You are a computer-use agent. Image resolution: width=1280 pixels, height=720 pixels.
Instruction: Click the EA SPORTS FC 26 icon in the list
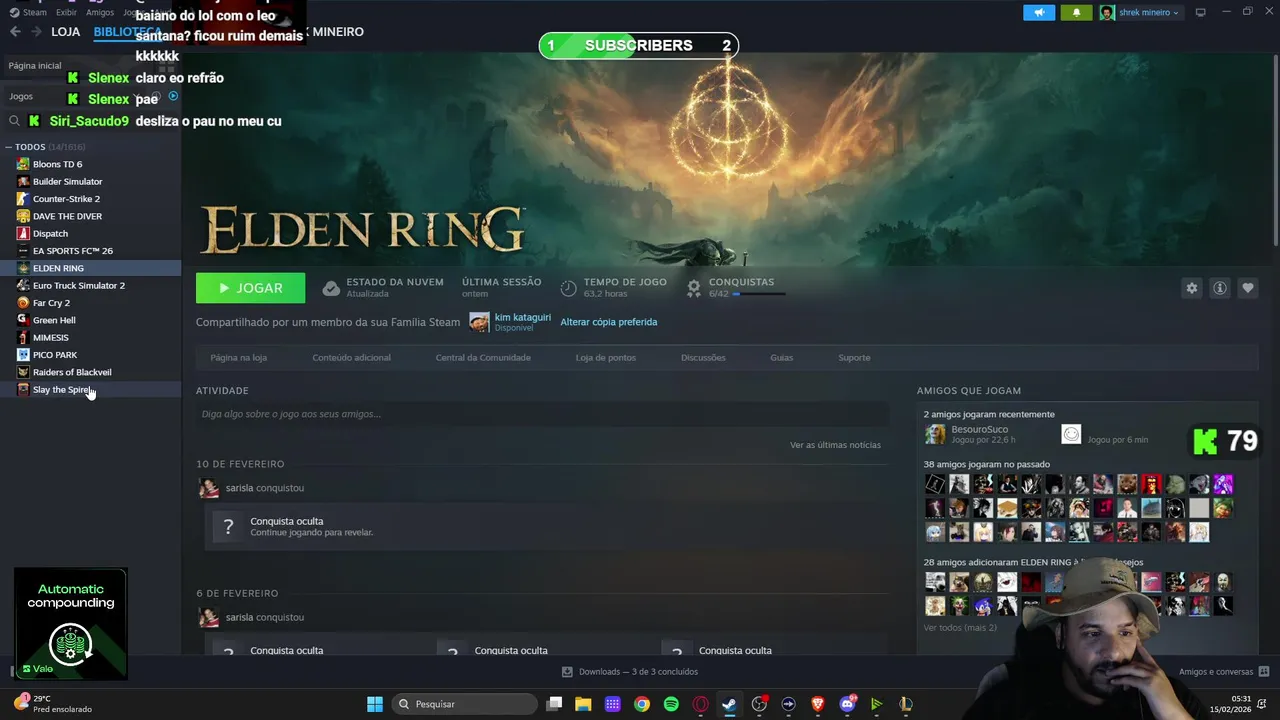point(23,251)
